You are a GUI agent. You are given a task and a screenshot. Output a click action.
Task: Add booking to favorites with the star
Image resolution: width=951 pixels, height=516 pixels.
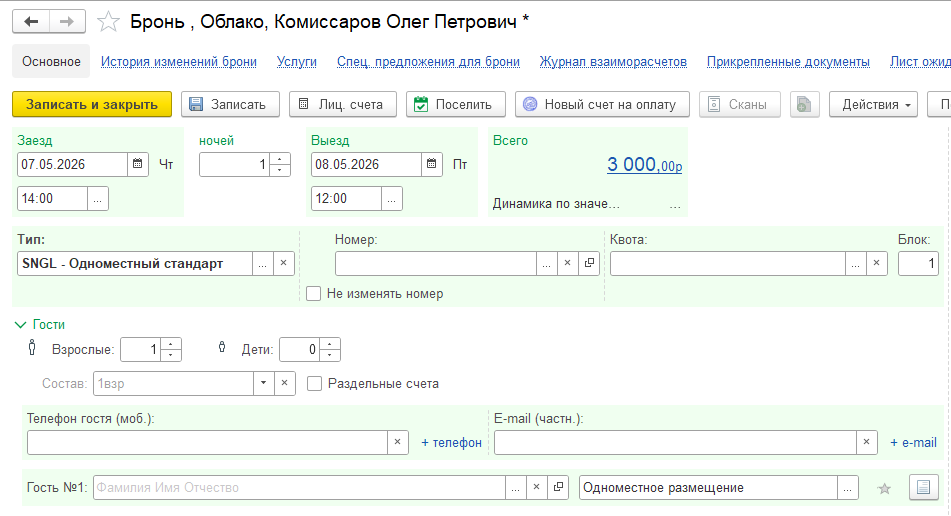point(109,22)
